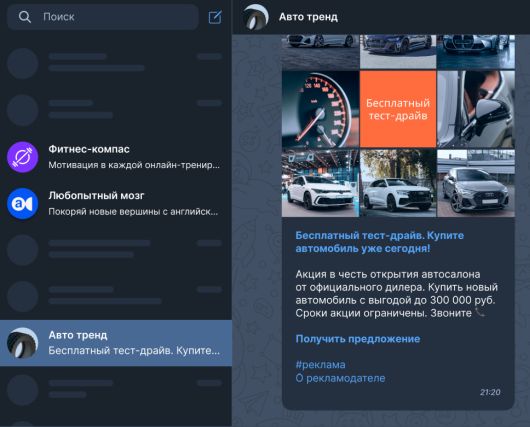Open the white Volkswagen showroom photo
Screen dimensions: 530x427
click(x=320, y=183)
